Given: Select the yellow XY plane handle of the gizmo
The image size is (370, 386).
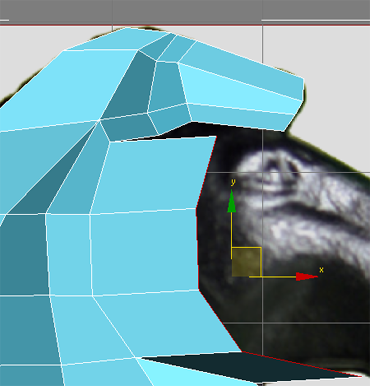Looking at the screenshot, I should pos(246,262).
